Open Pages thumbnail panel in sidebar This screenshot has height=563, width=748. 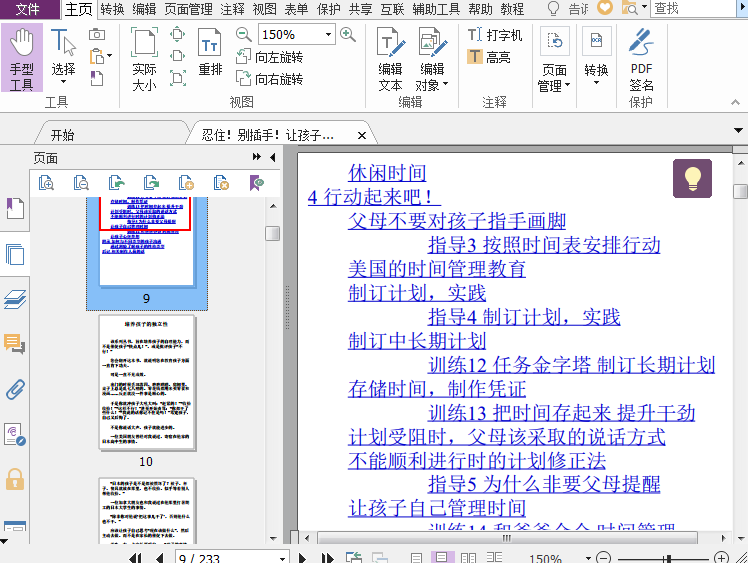coord(15,254)
